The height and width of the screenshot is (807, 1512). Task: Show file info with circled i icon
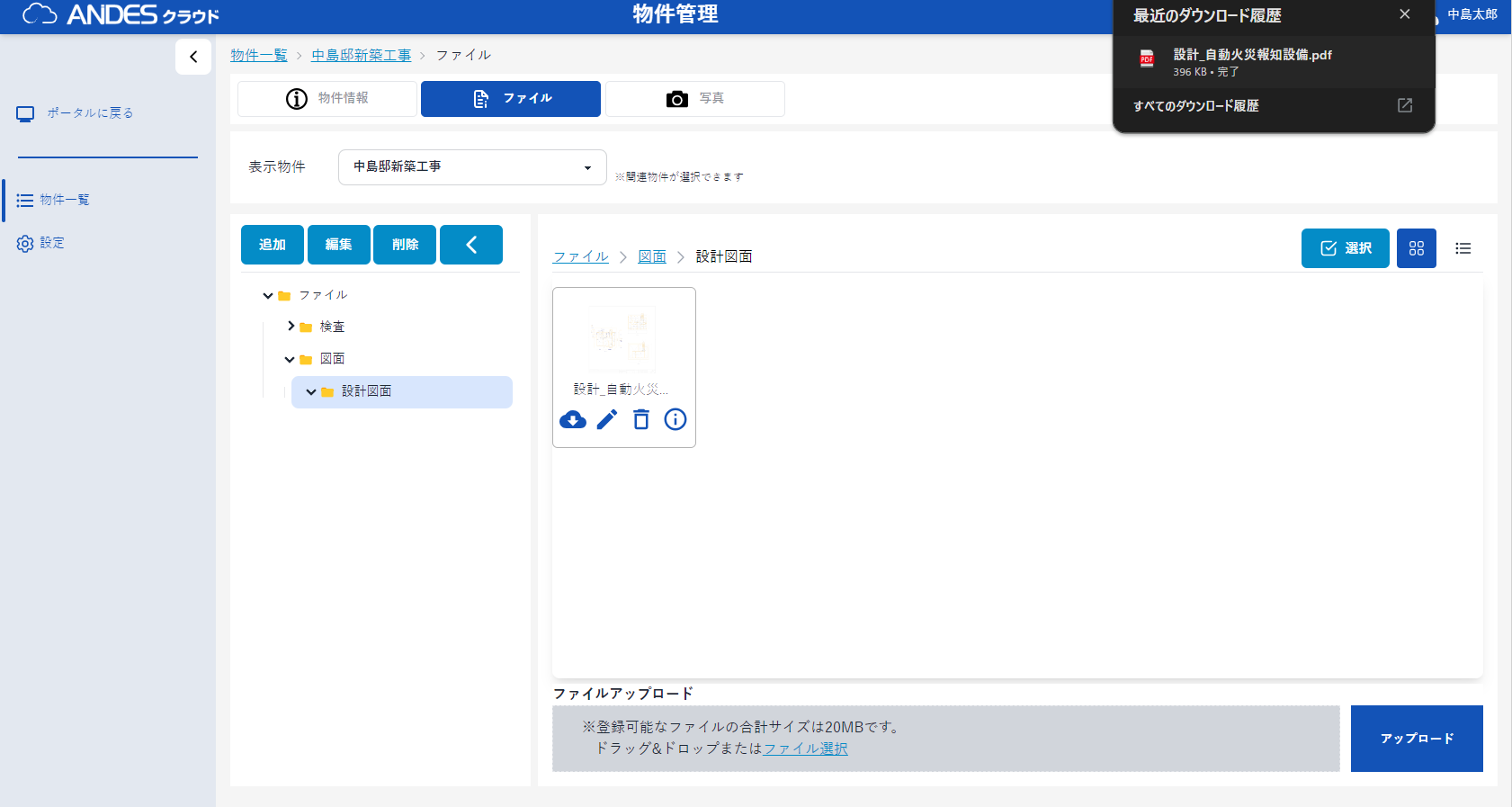[675, 420]
